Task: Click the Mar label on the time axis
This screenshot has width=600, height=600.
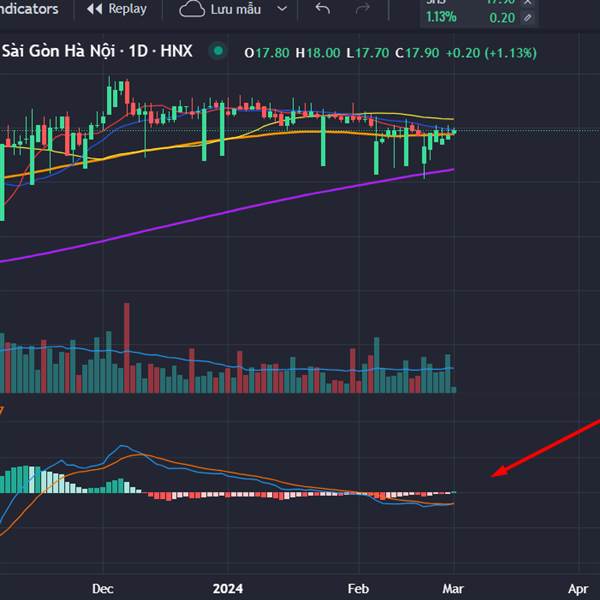Action: pos(453,589)
